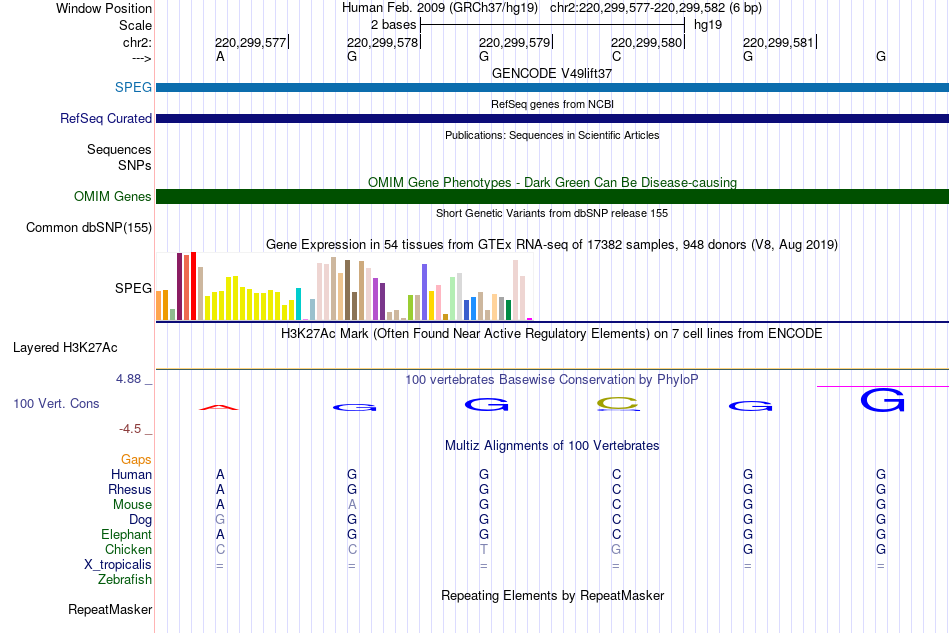Click the reference base C in sequence row
Viewport: 950px width, 633px height.
(x=616, y=57)
